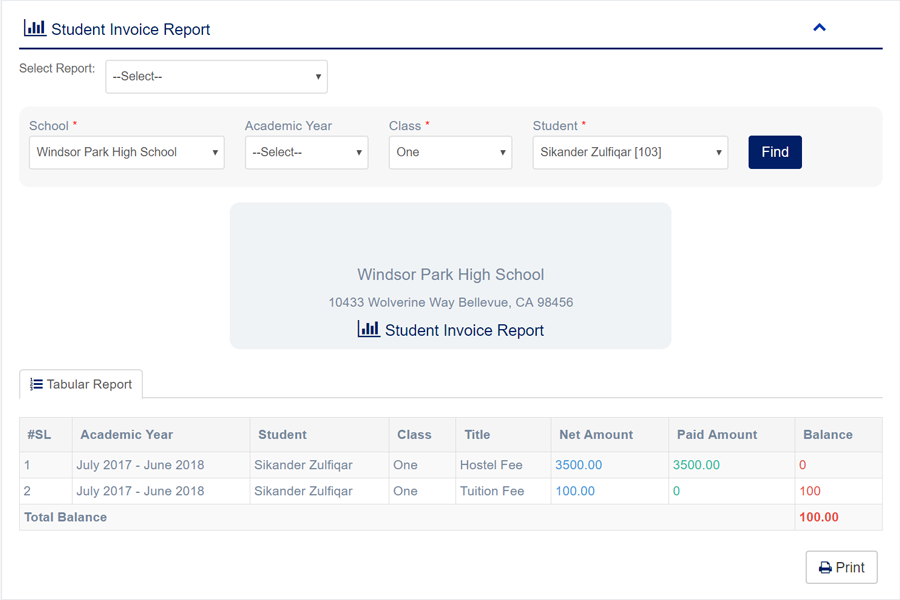Click the list icon in Tabular Report tab

click(x=36, y=384)
